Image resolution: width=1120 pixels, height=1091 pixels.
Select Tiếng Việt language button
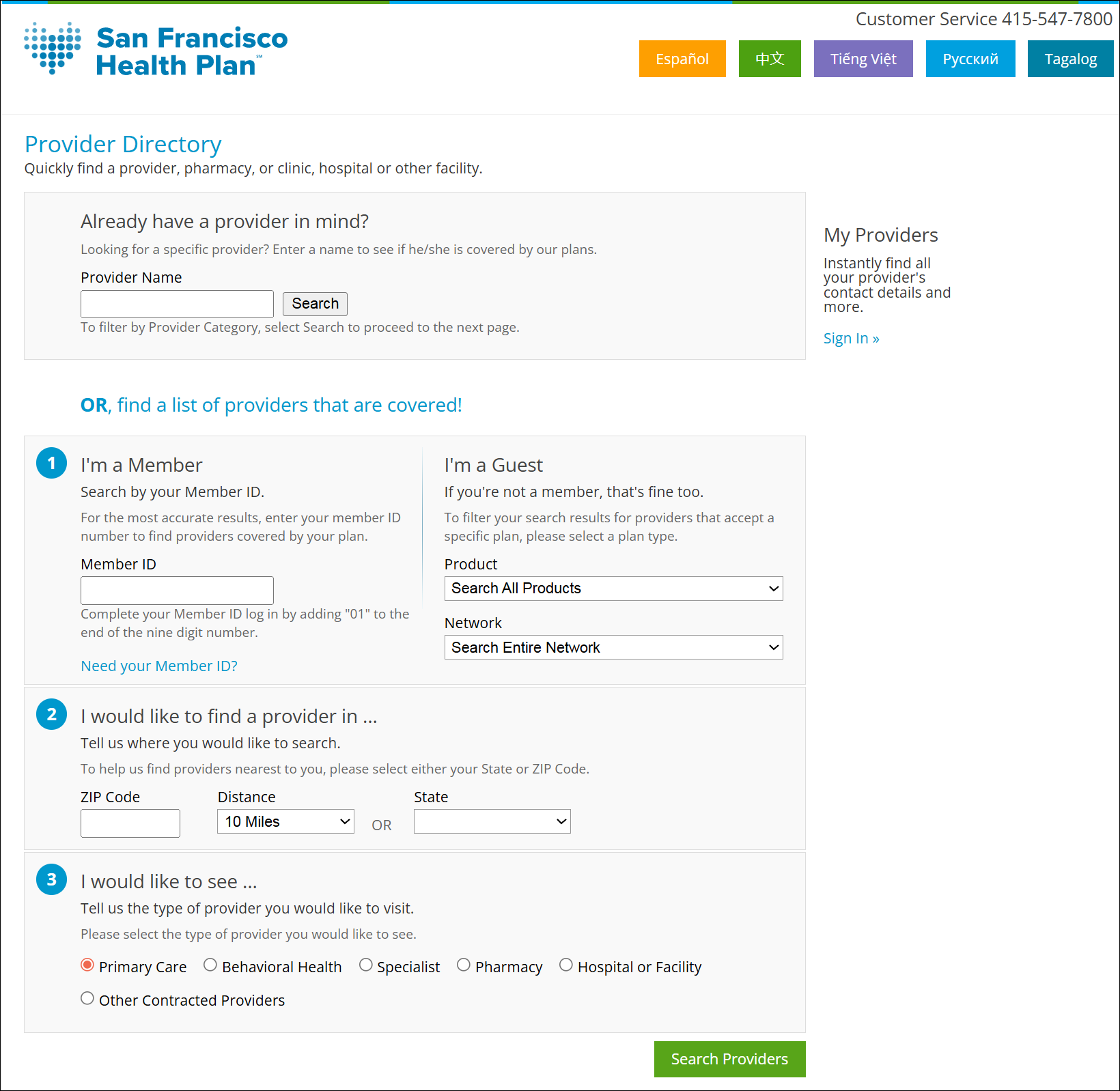point(863,59)
